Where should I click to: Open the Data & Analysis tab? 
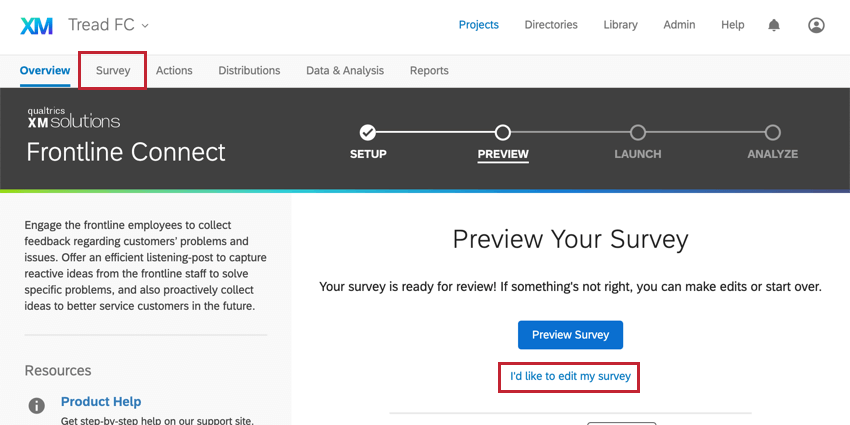[x=345, y=70]
